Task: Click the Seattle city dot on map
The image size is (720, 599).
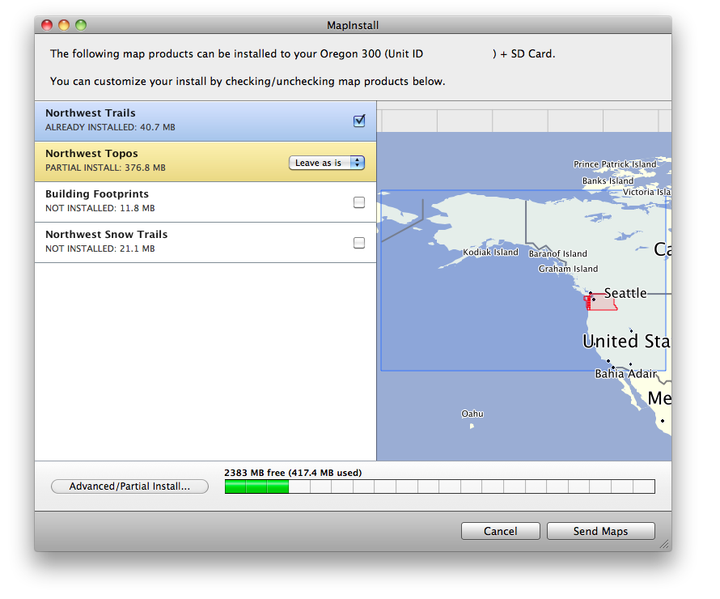Action: point(593,297)
